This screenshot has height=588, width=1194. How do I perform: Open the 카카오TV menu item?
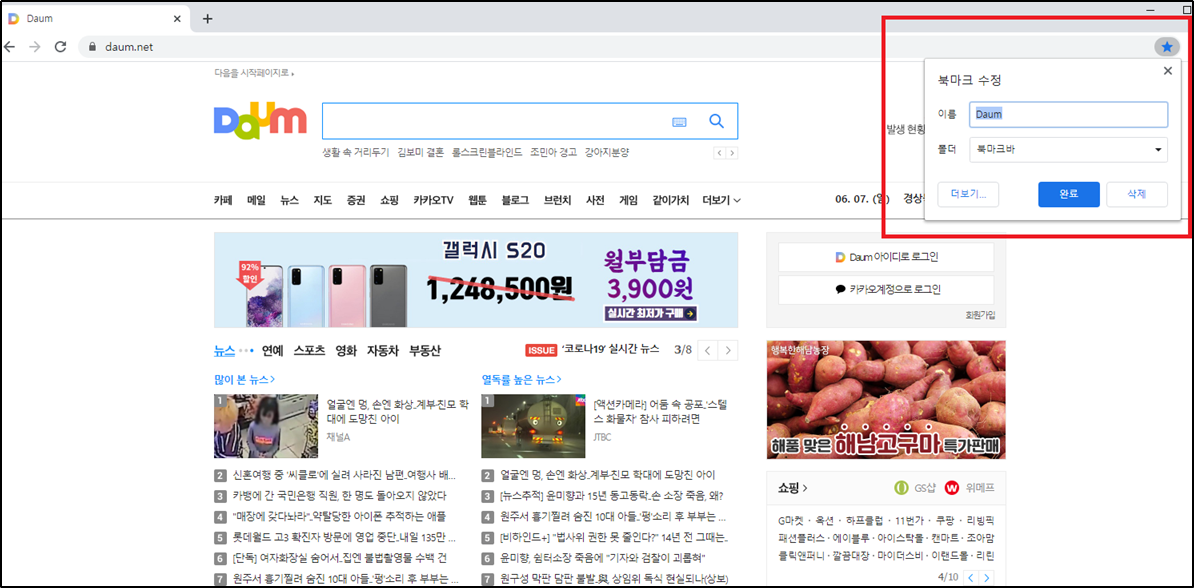click(x=433, y=200)
